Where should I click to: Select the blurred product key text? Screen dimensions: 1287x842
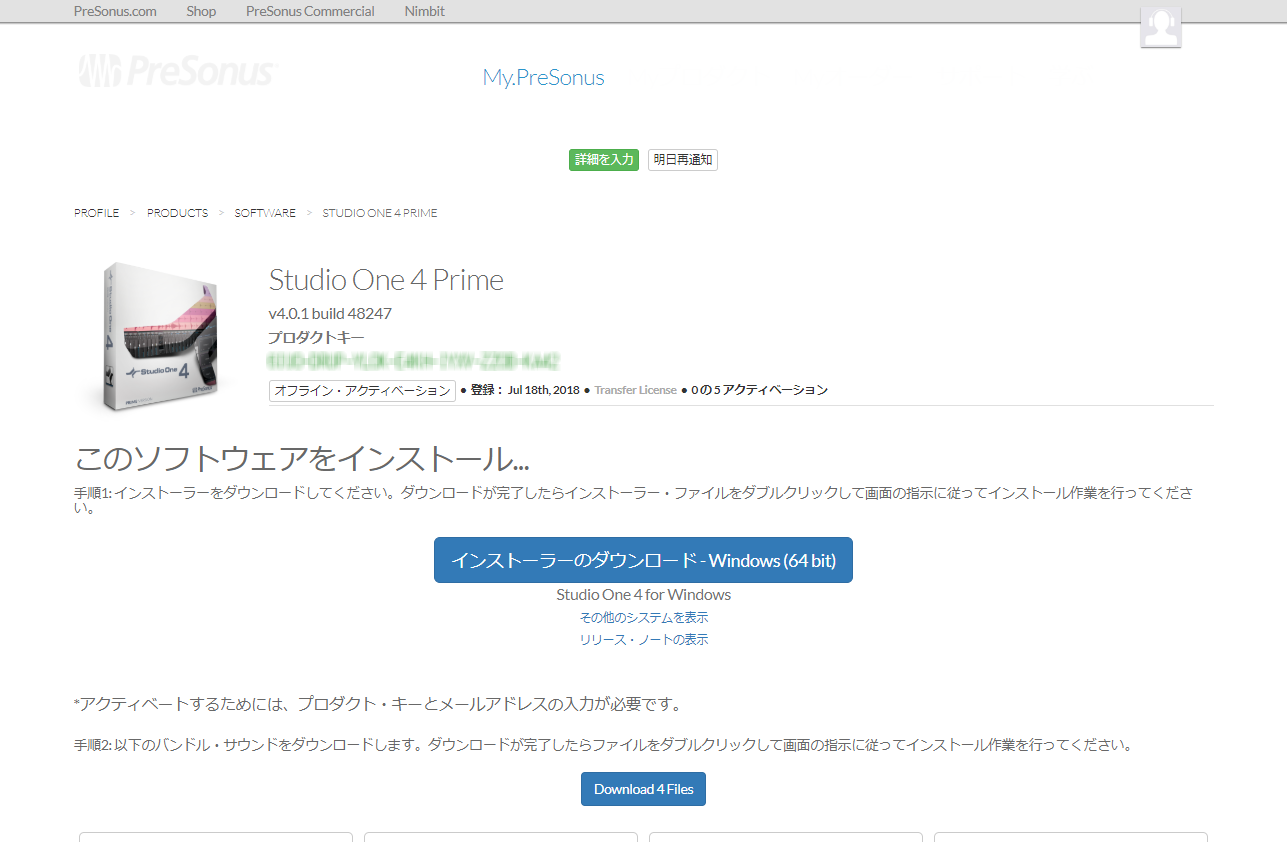click(413, 361)
